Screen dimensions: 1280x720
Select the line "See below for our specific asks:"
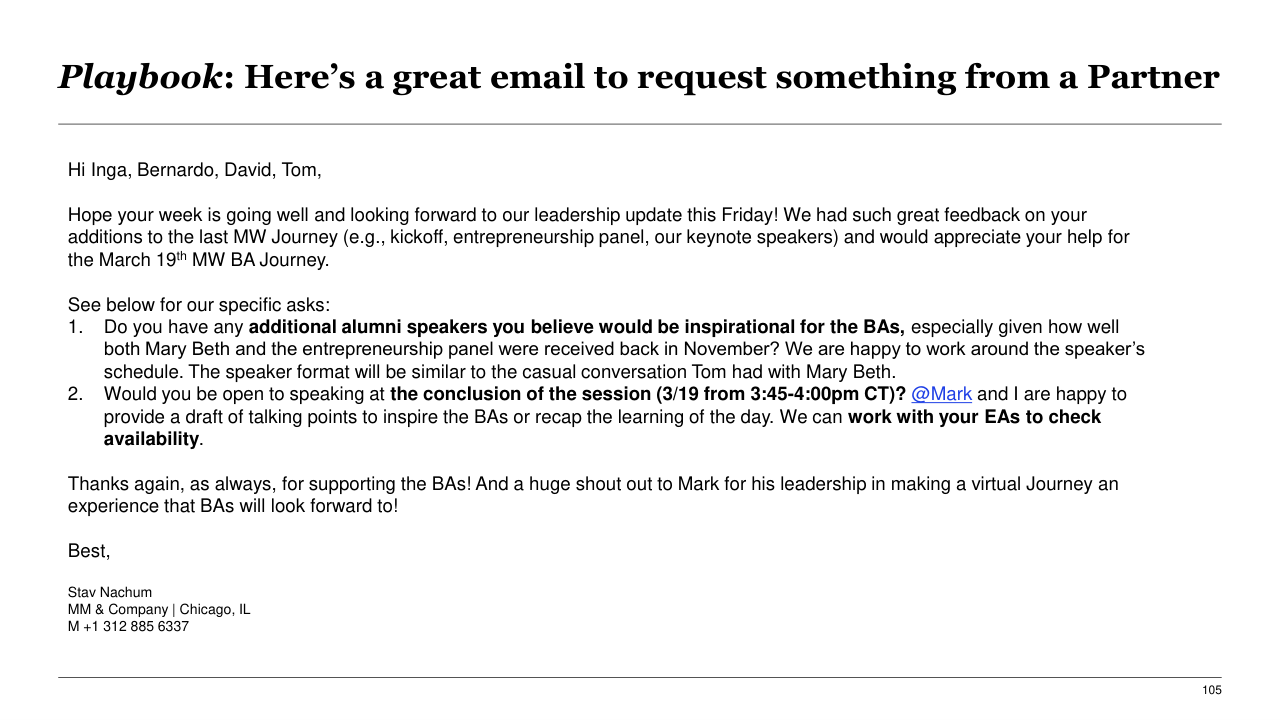(198, 305)
